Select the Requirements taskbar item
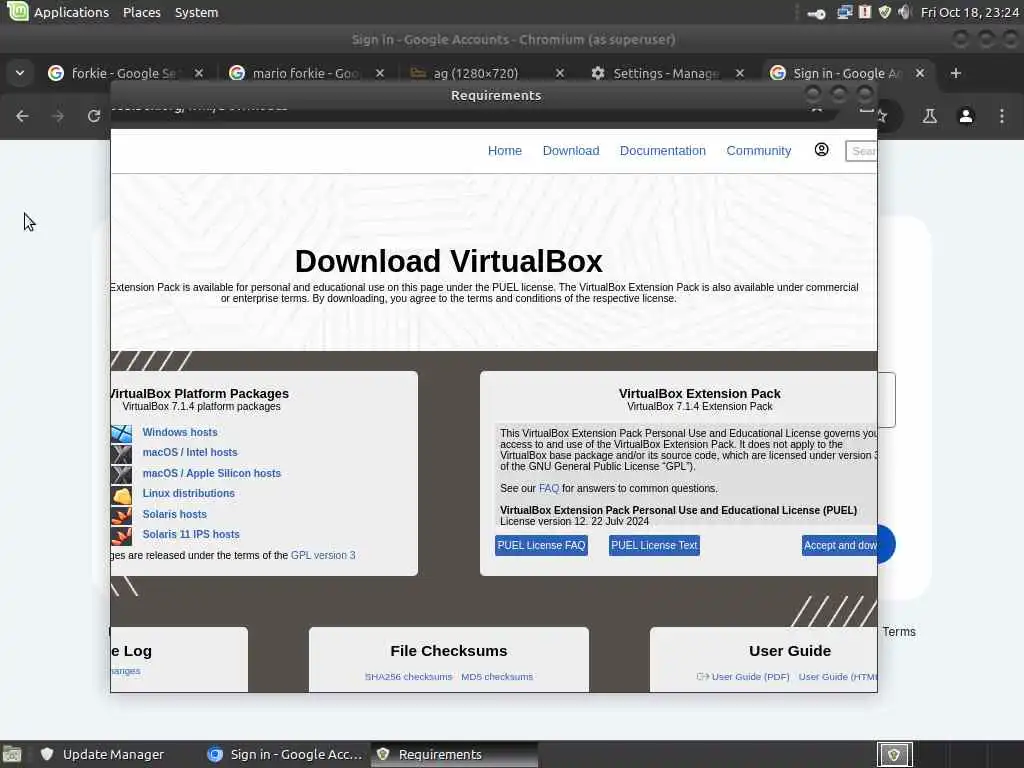The width and height of the screenshot is (1024, 768). 455,754
